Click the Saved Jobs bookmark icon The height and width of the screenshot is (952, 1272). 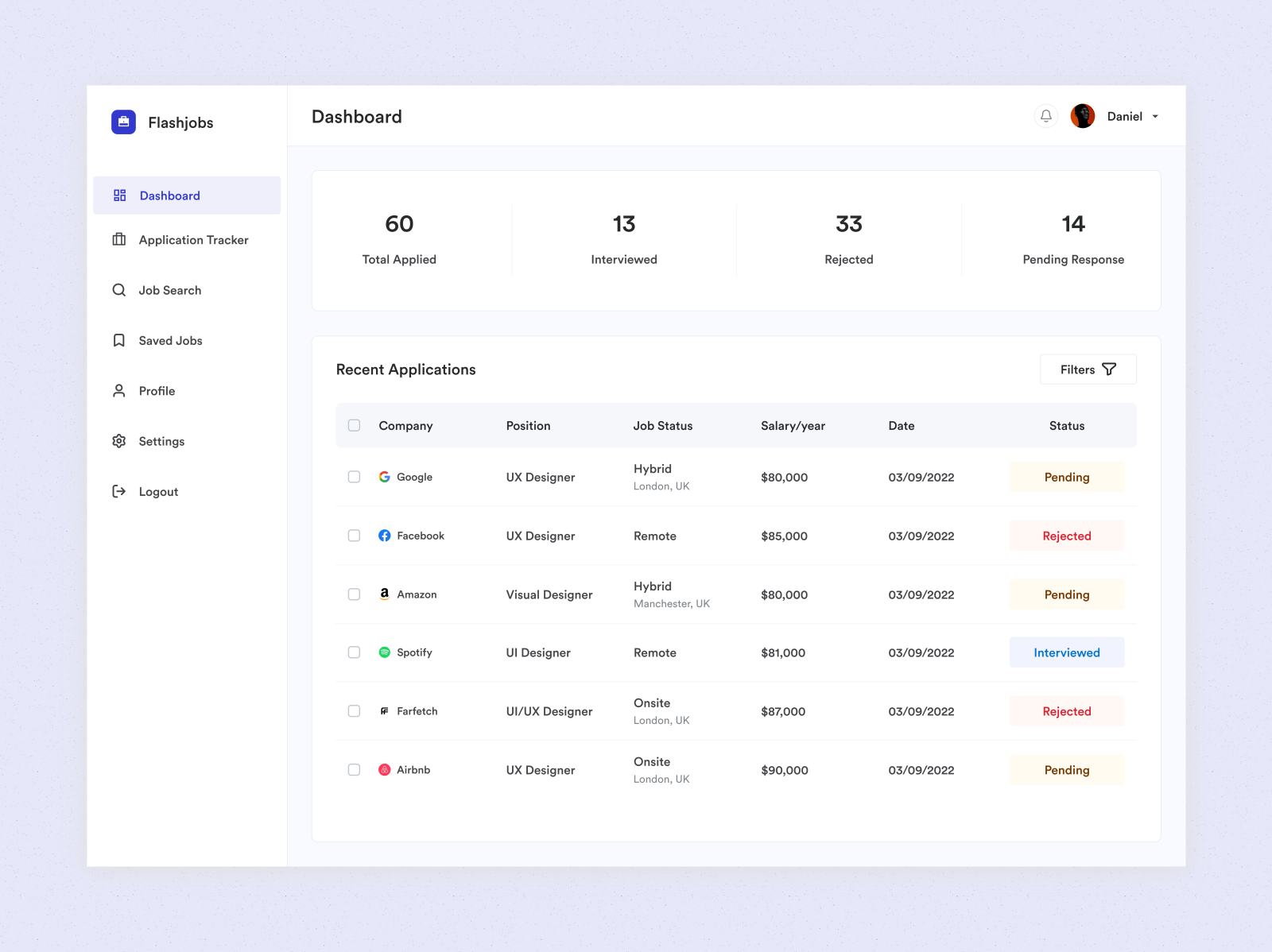119,340
